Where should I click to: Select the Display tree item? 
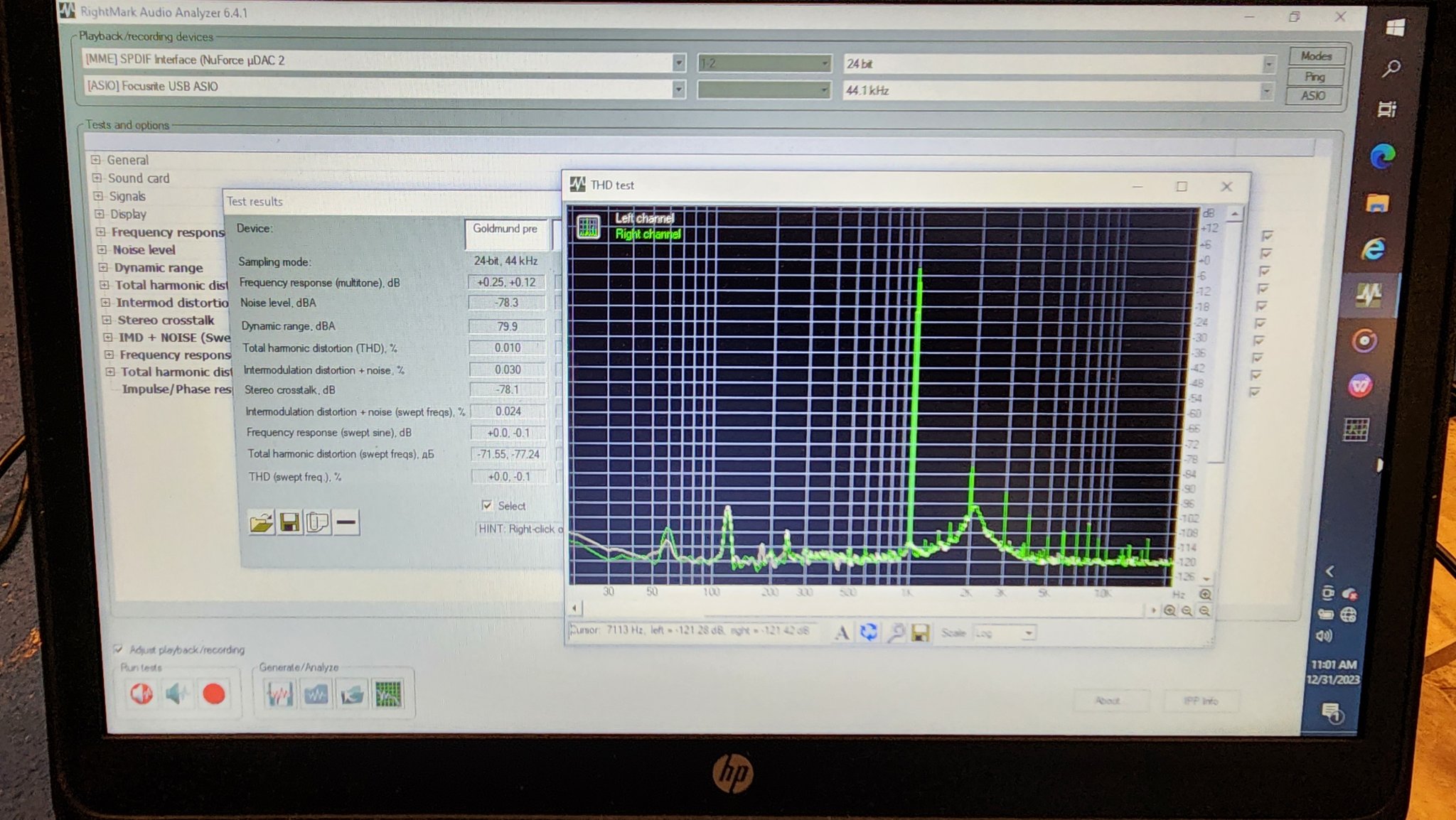128,214
